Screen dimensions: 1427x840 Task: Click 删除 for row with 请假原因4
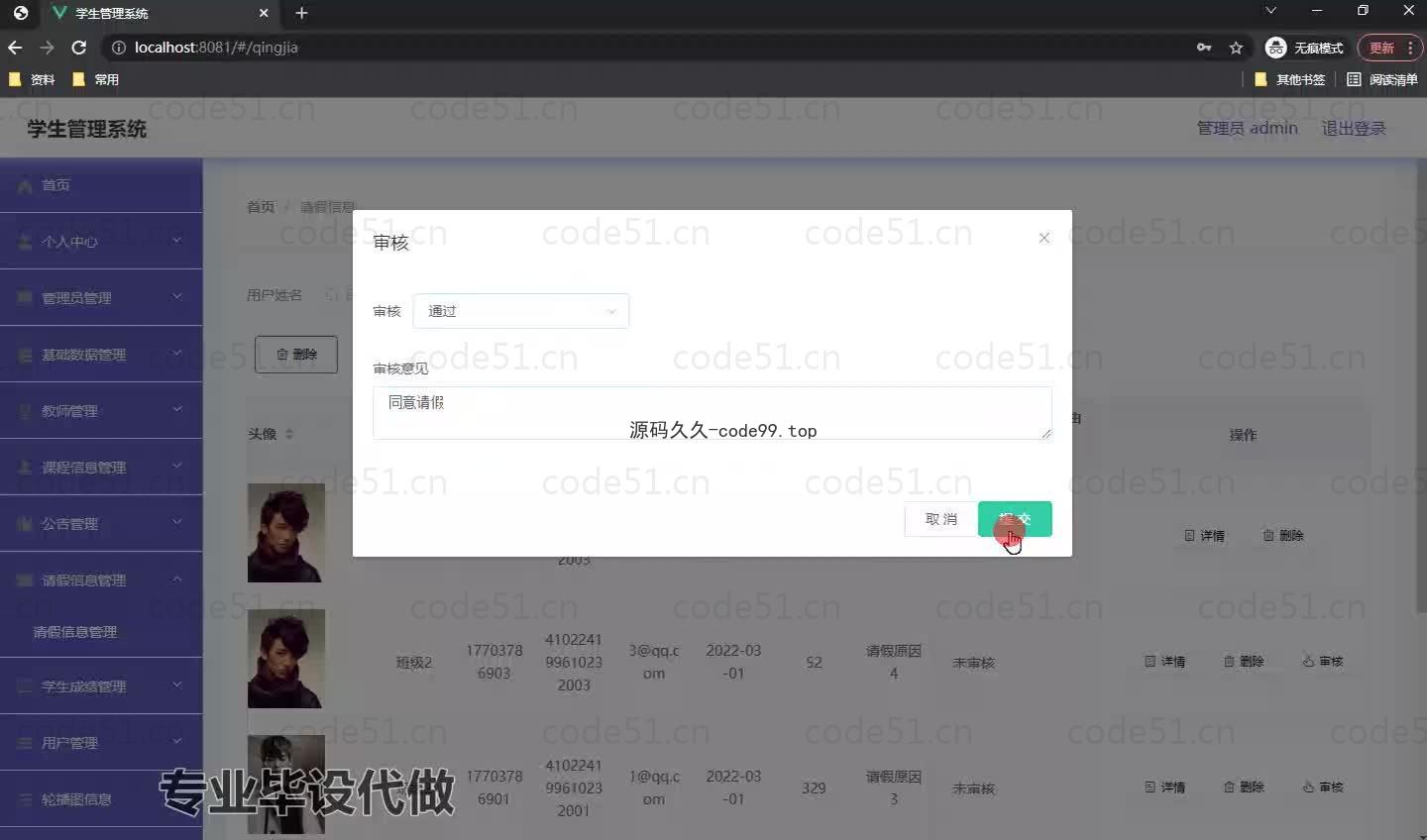[1244, 661]
